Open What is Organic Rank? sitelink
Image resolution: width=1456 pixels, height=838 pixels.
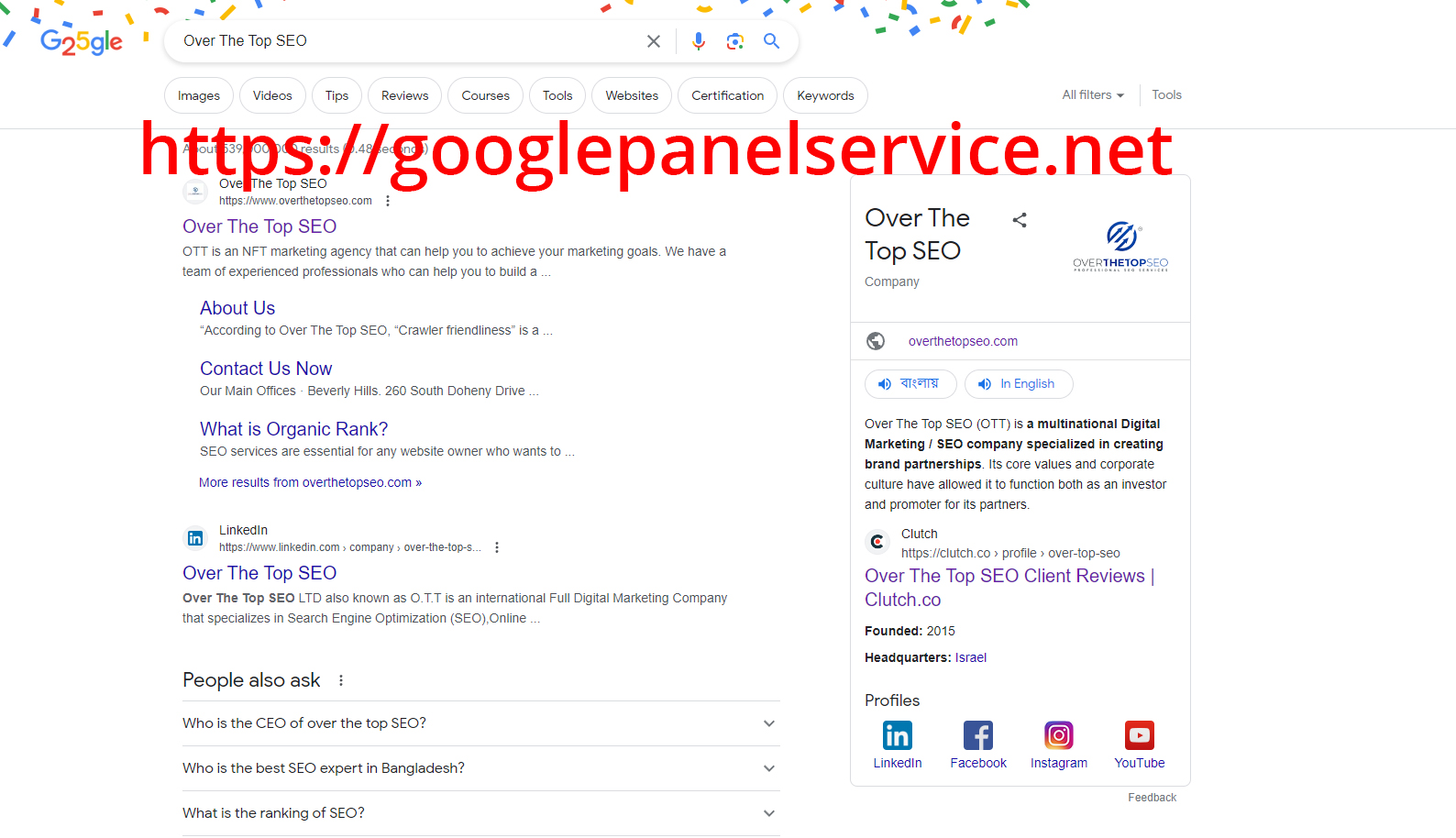coord(293,429)
